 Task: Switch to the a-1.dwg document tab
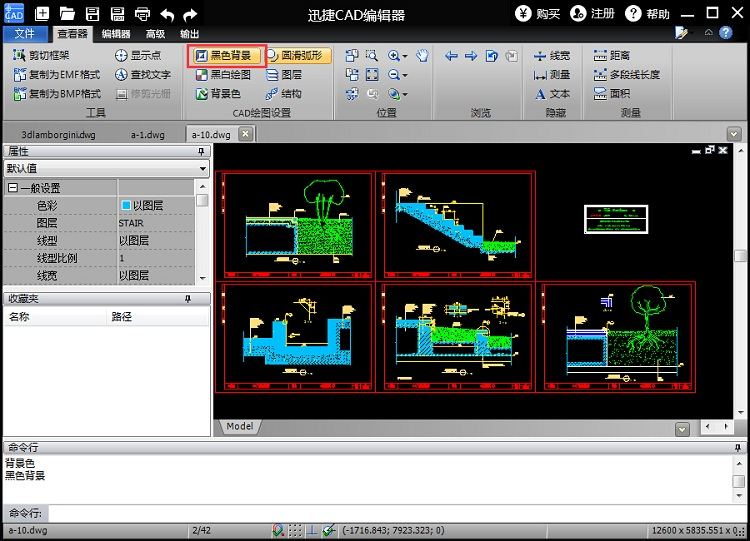pyautogui.click(x=147, y=134)
